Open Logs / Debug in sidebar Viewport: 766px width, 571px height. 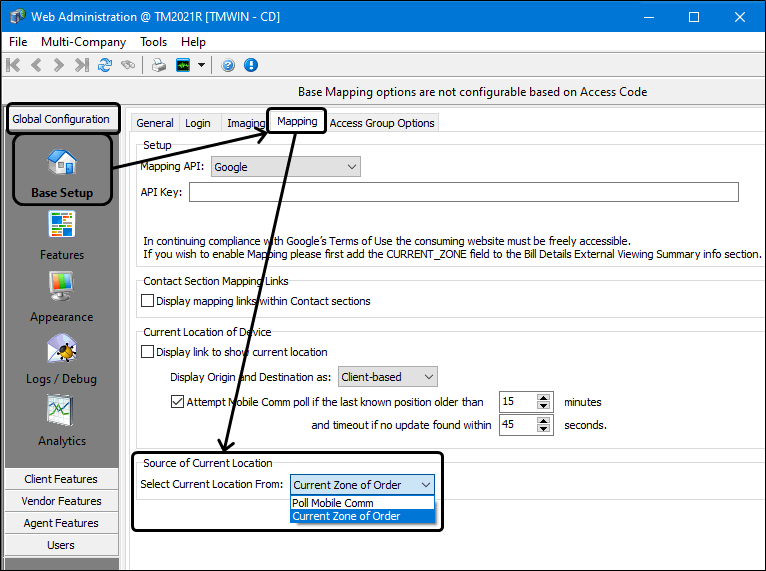61,359
